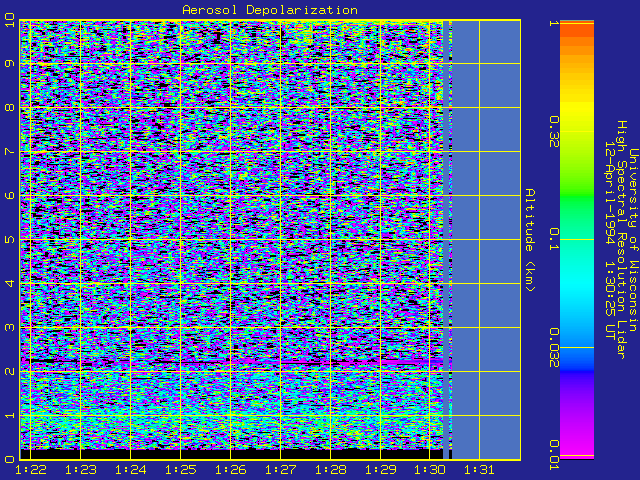Viewport: 640px width, 480px height.
Task: Select the 1:26 time axis label
Action: tap(230, 470)
